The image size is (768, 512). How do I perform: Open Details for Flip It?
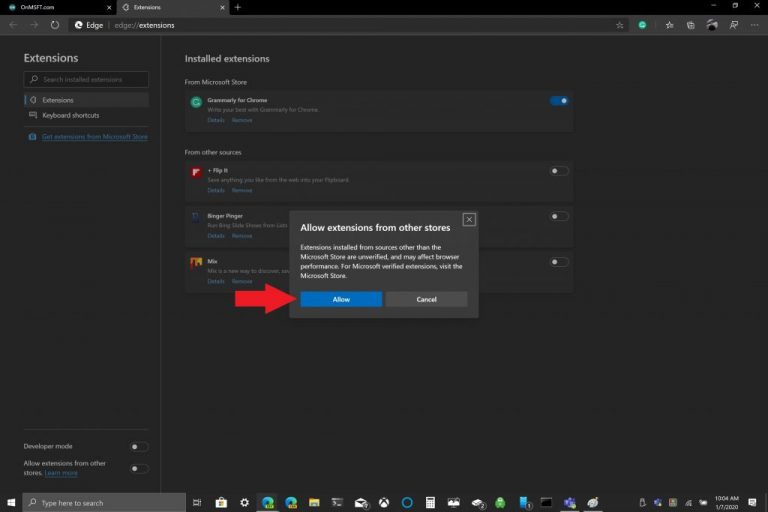click(x=216, y=190)
